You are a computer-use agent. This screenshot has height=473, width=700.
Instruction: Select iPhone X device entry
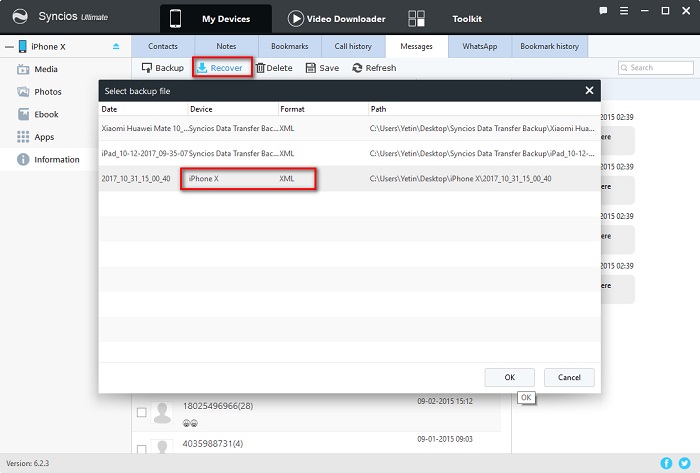point(48,46)
